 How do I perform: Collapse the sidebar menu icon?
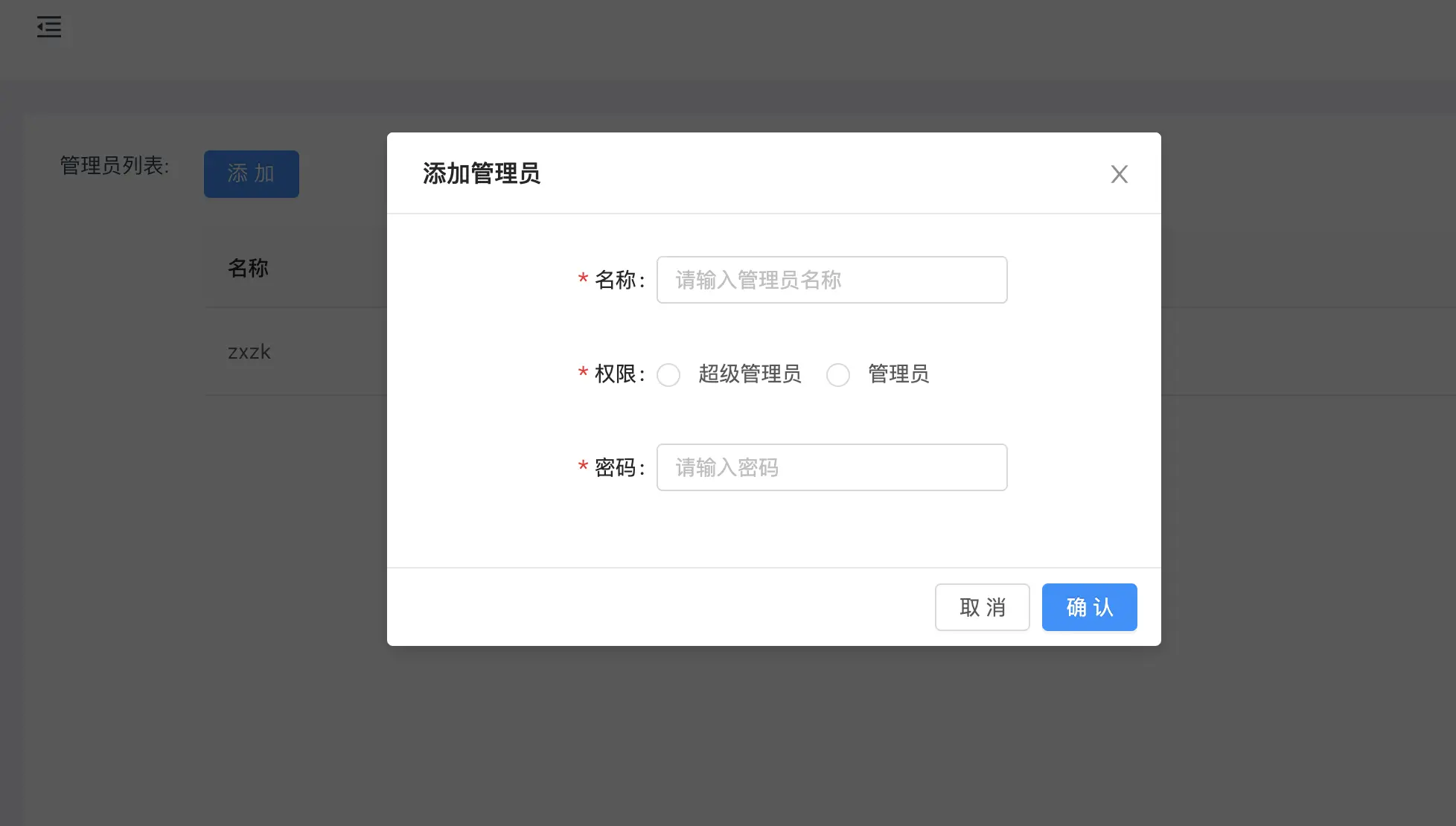pos(49,27)
